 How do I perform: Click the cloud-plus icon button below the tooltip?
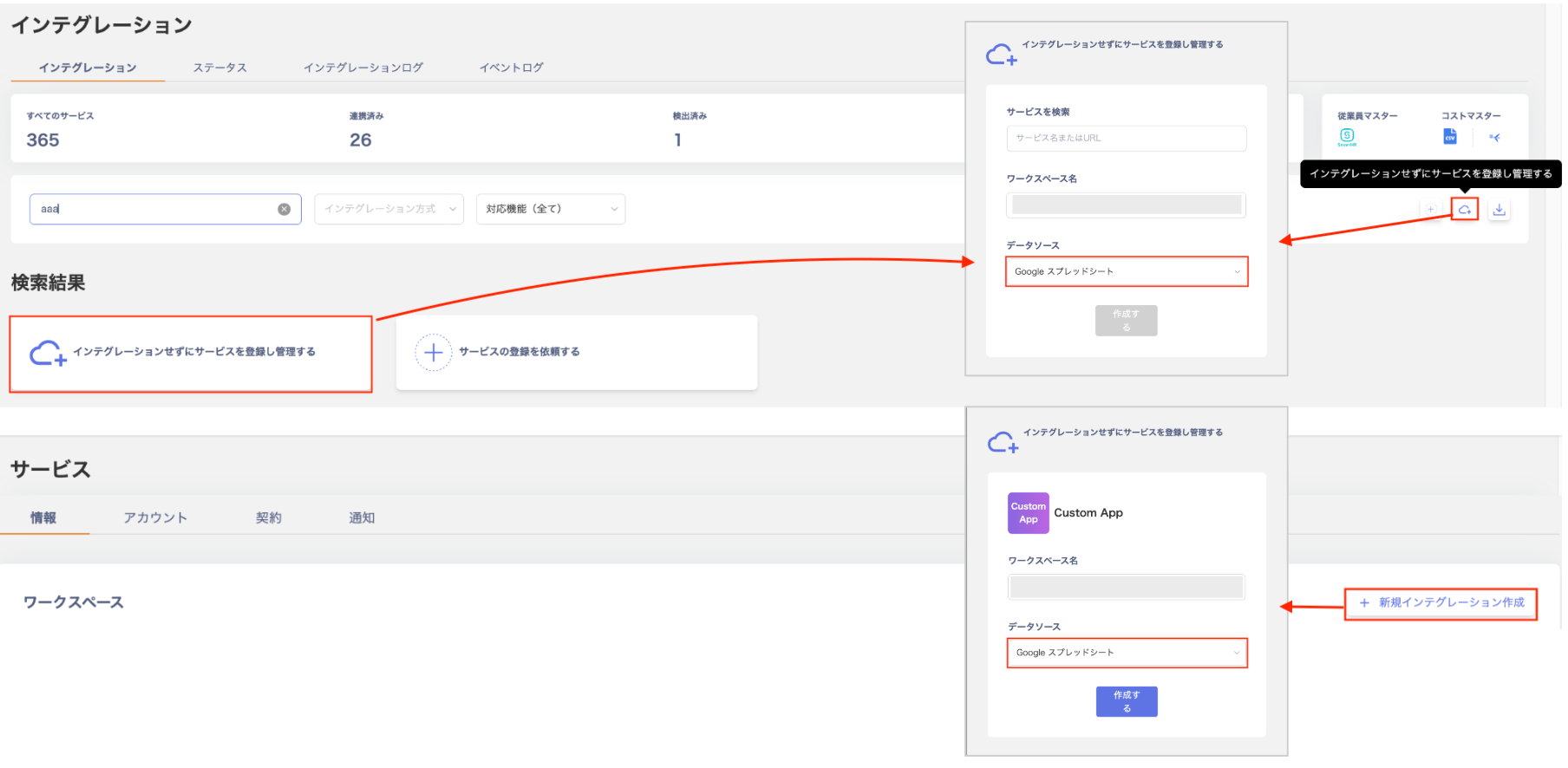coord(1465,209)
